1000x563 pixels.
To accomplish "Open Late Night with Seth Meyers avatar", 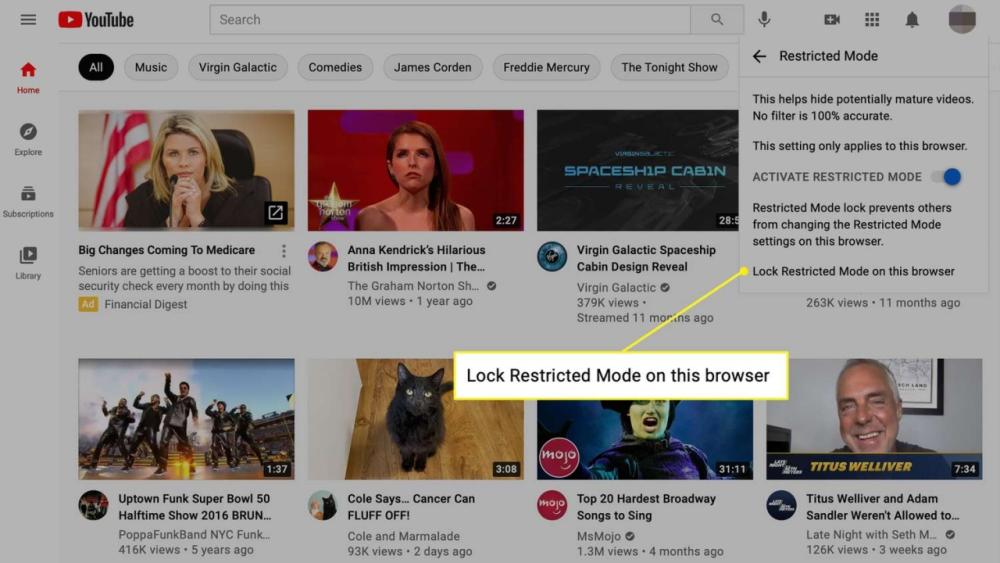I will (781, 506).
